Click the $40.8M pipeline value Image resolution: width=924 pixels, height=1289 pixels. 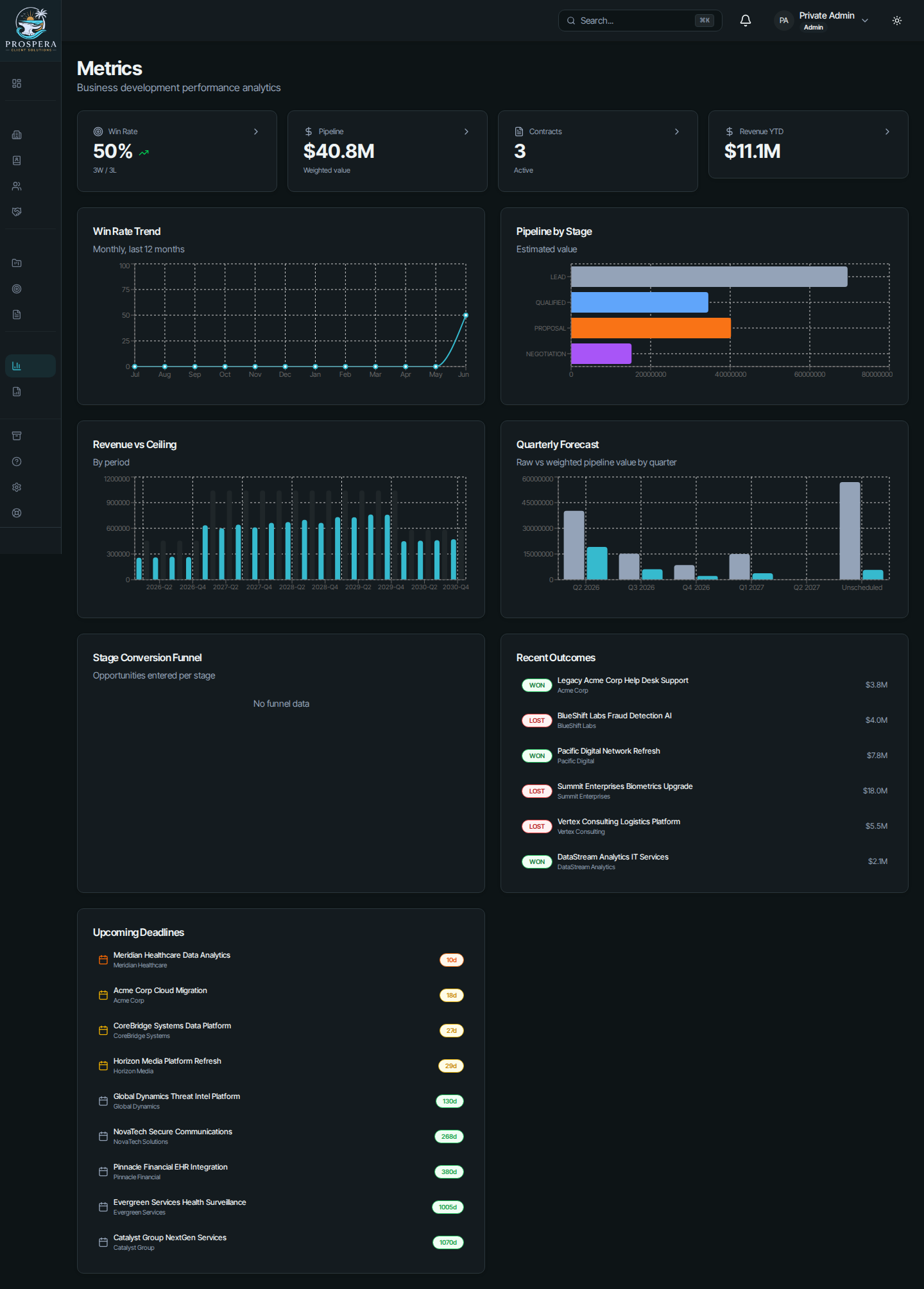point(339,151)
